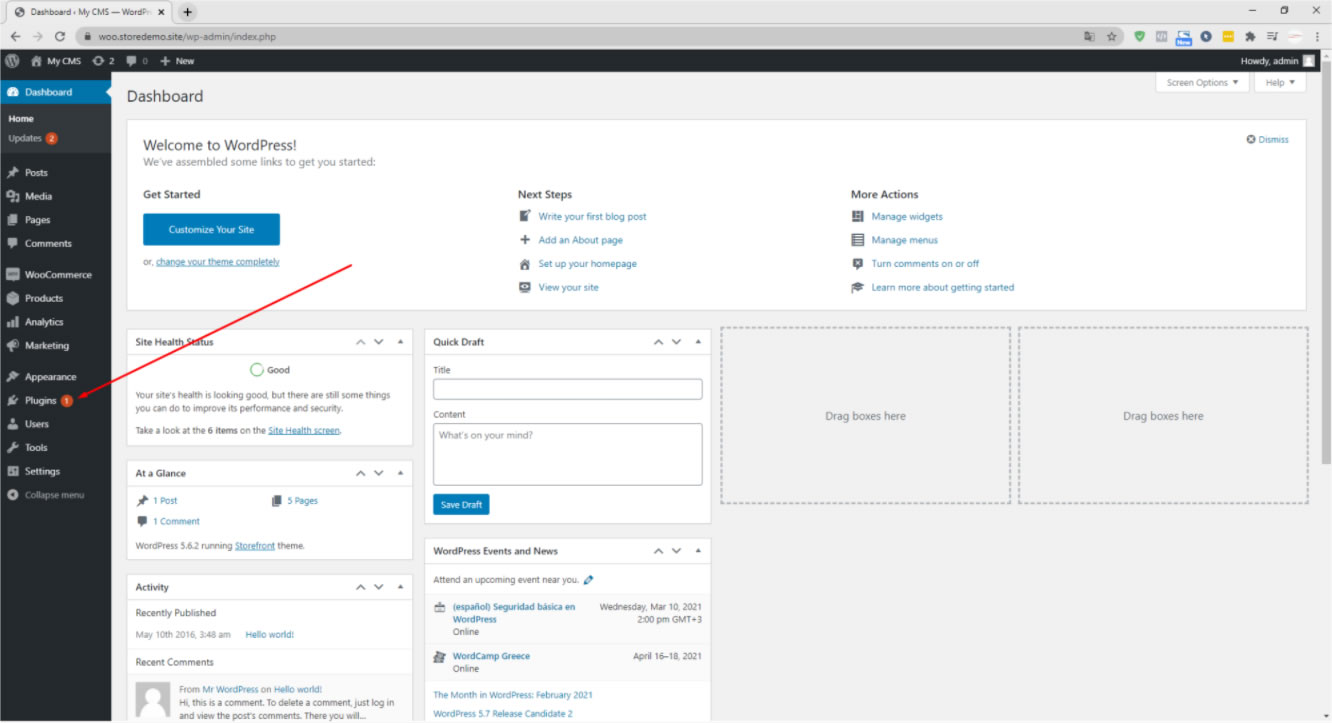The width and height of the screenshot is (1332, 723).
Task: Open the My CMS site home icon
Action: coord(36,61)
